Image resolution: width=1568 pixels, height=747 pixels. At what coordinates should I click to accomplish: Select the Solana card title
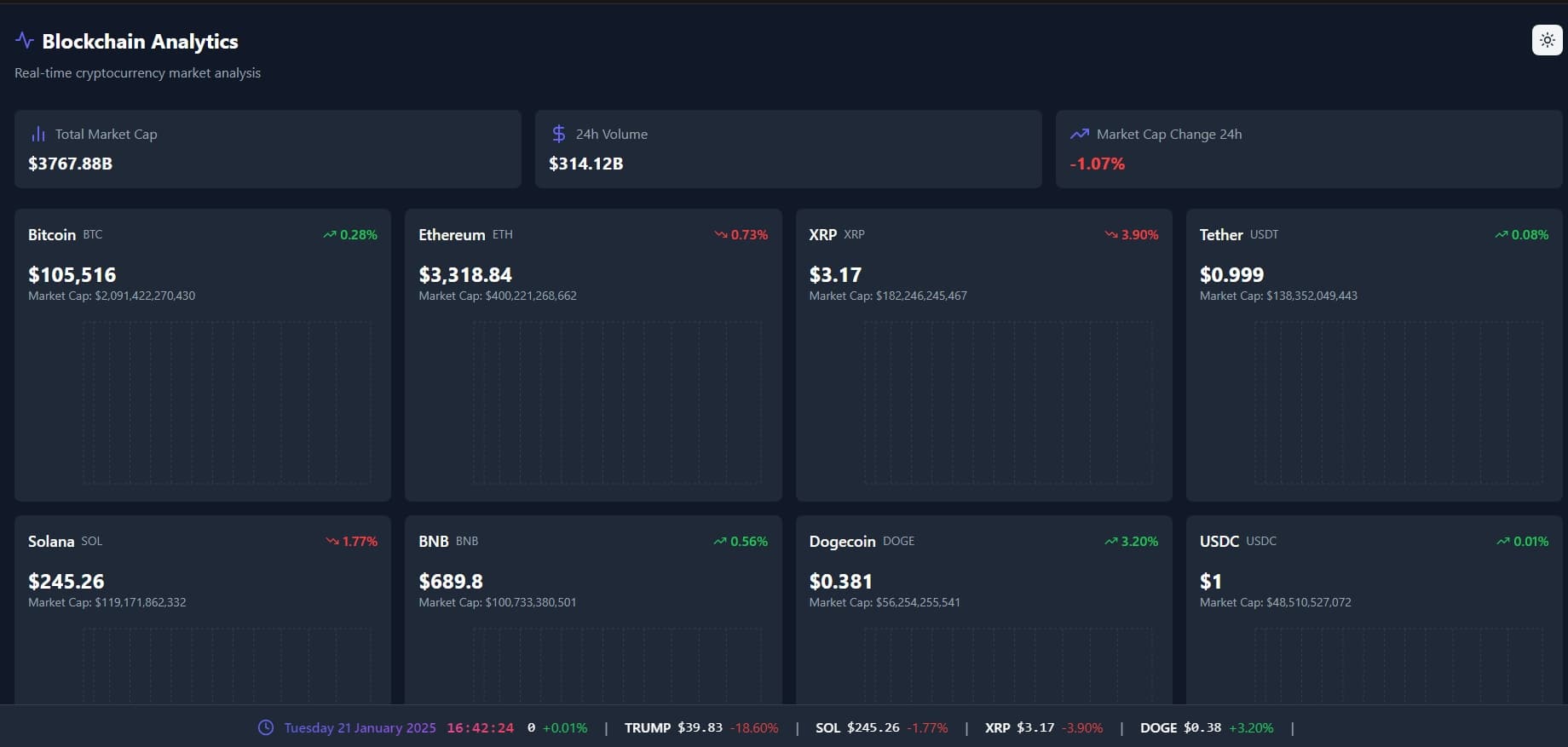pos(51,541)
